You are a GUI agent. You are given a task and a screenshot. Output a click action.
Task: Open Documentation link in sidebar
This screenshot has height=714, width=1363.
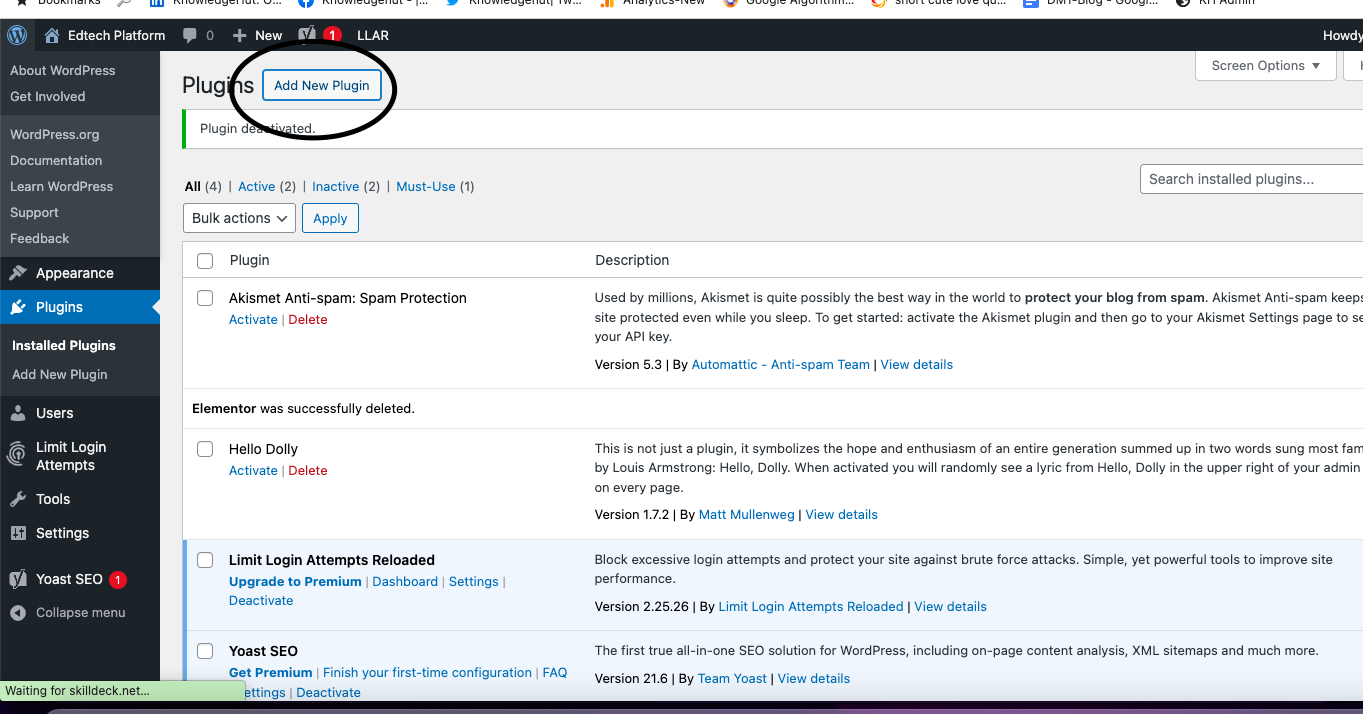[56, 160]
